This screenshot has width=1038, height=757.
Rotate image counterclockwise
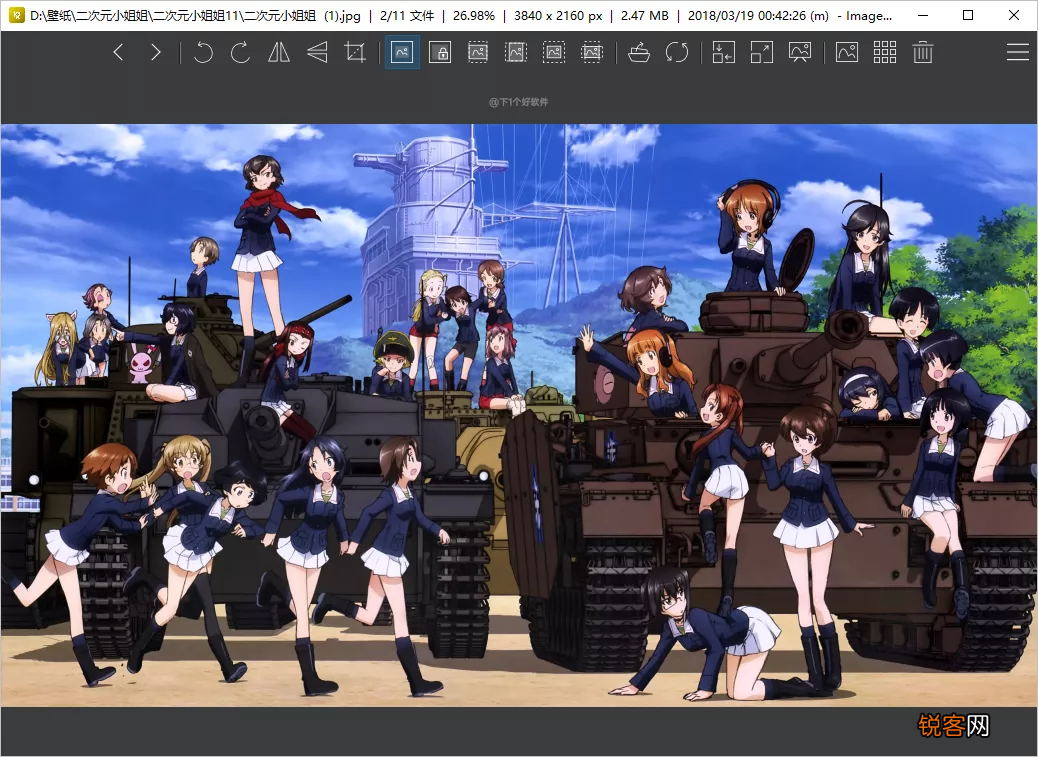click(x=203, y=52)
